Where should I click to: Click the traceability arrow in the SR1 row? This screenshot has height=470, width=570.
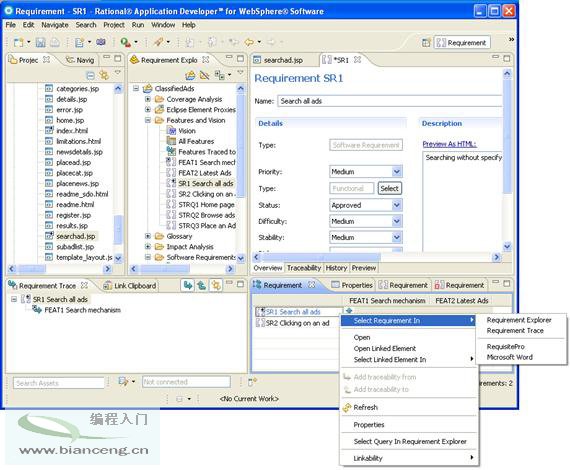click(349, 311)
